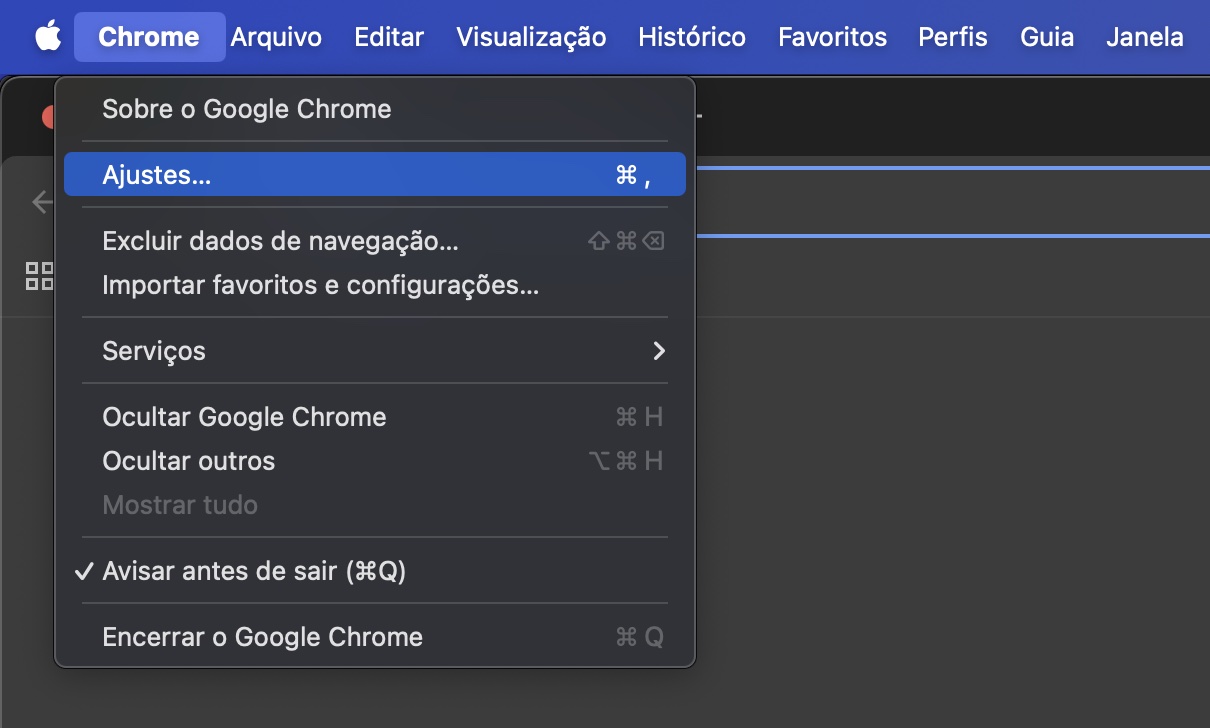The height and width of the screenshot is (728, 1210).
Task: Open the Visualização menu
Action: tap(531, 37)
